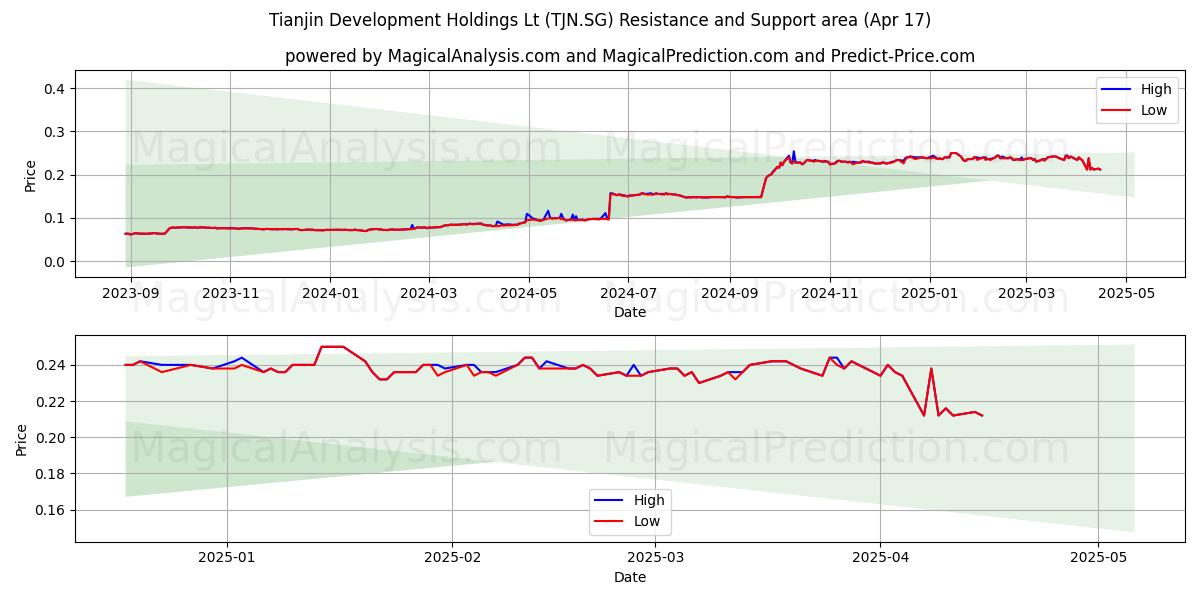The height and width of the screenshot is (600, 1200).
Task: Click the '2025-03' tick label on bottom chart
Action: [x=656, y=559]
